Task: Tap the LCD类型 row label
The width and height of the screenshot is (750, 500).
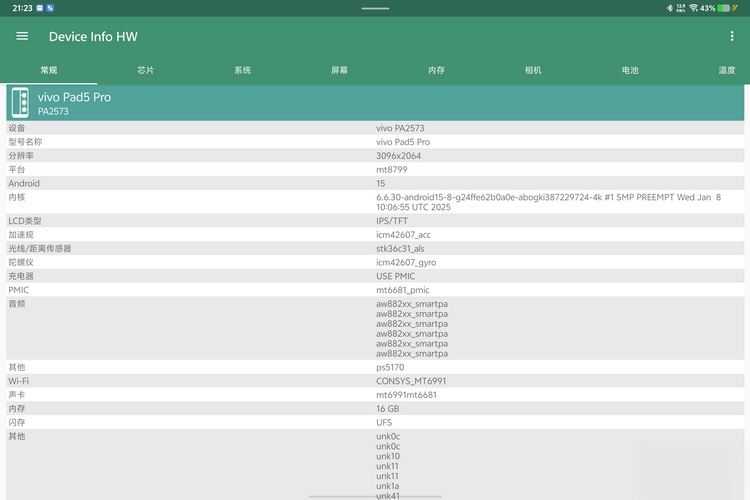Action: 25,221
